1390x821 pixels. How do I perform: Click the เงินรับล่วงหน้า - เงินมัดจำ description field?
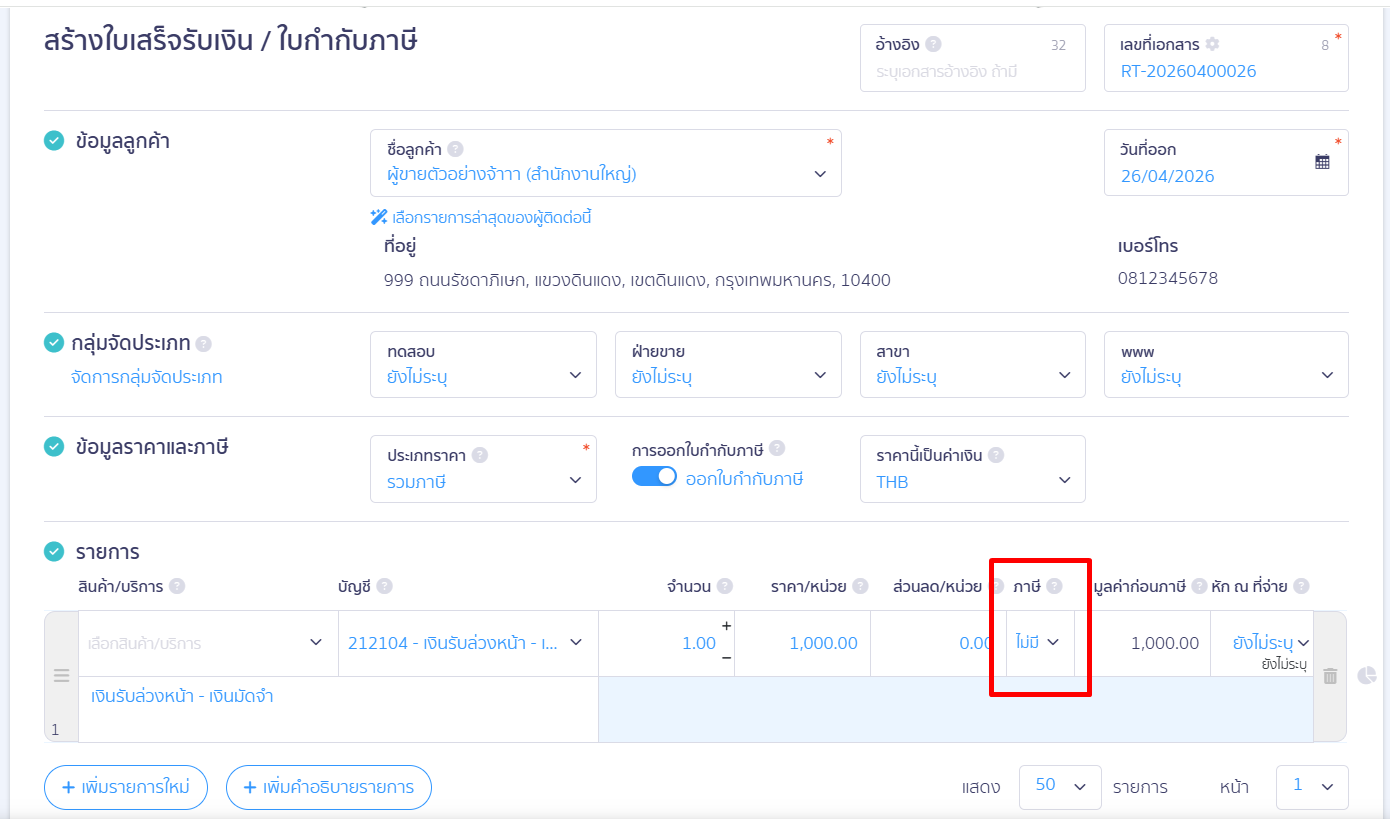coord(338,709)
